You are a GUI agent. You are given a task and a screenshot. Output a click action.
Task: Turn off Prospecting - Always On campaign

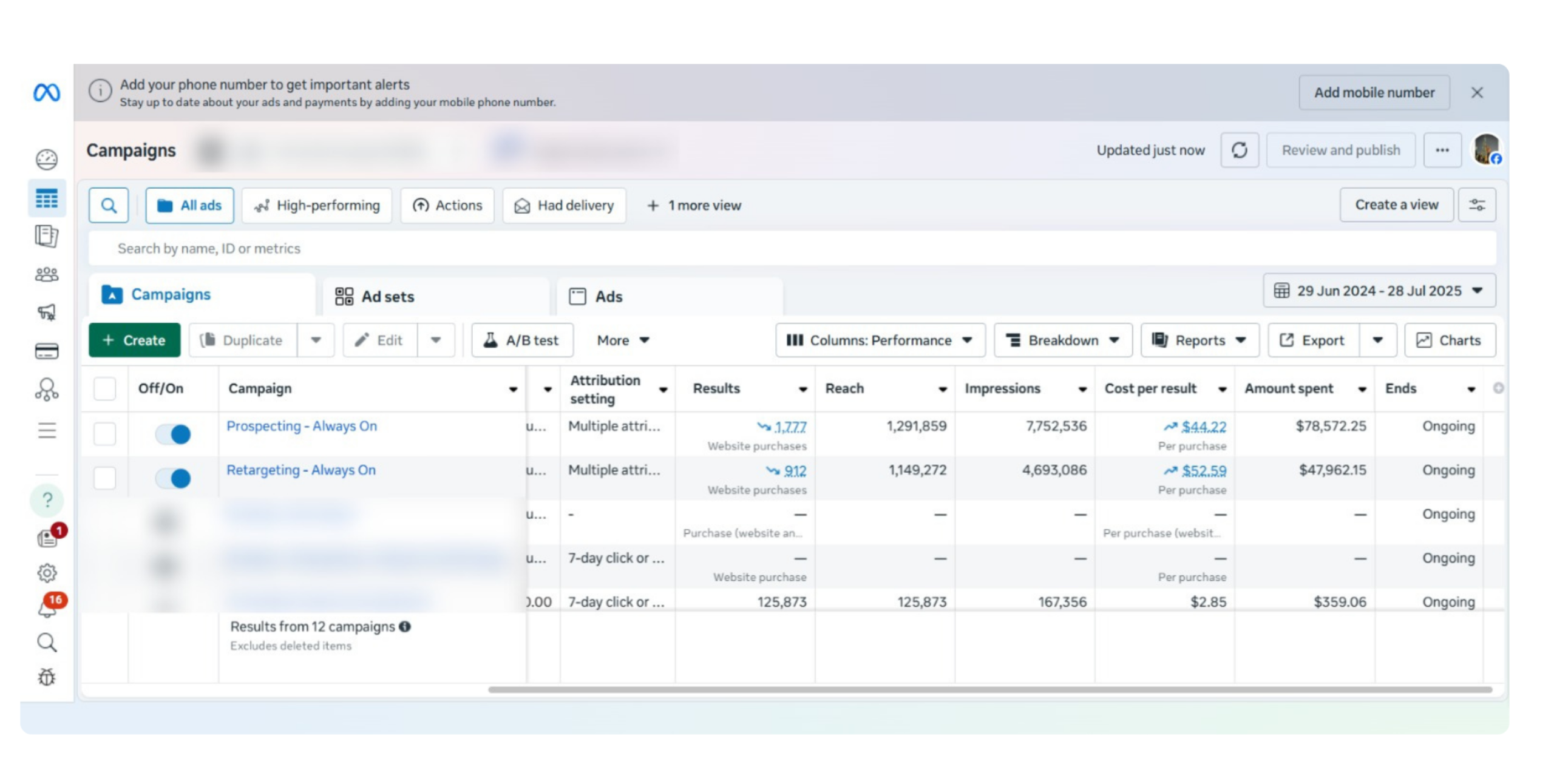click(x=173, y=434)
